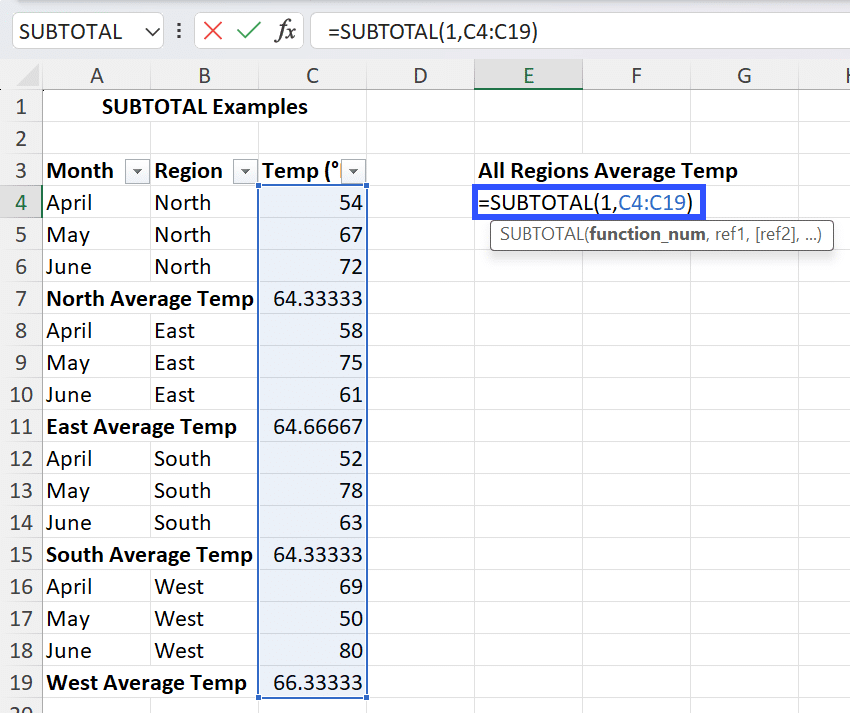Click SUBTOTAL function name in tooltip
This screenshot has height=713, width=850.
coord(541,234)
